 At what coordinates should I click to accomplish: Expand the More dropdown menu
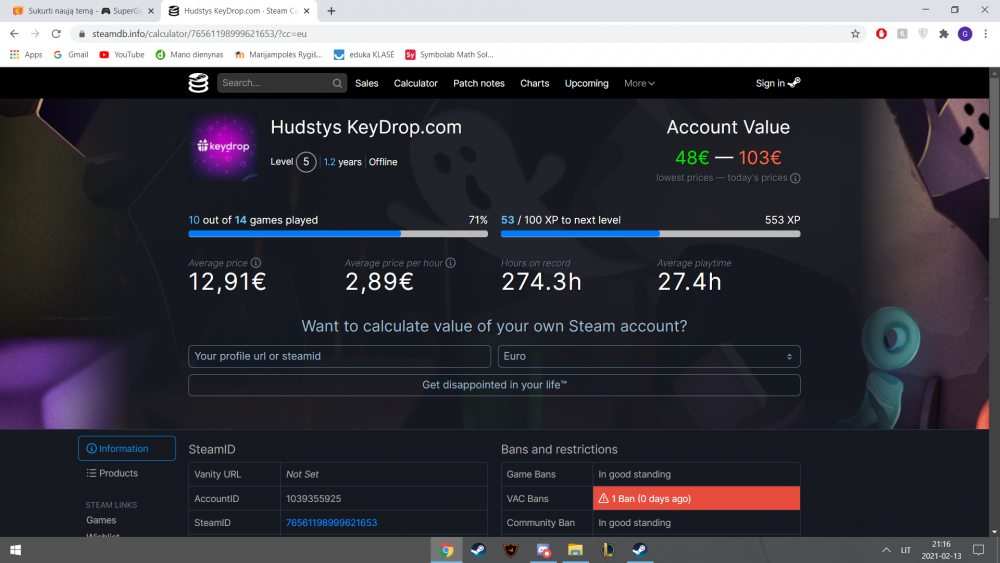639,84
